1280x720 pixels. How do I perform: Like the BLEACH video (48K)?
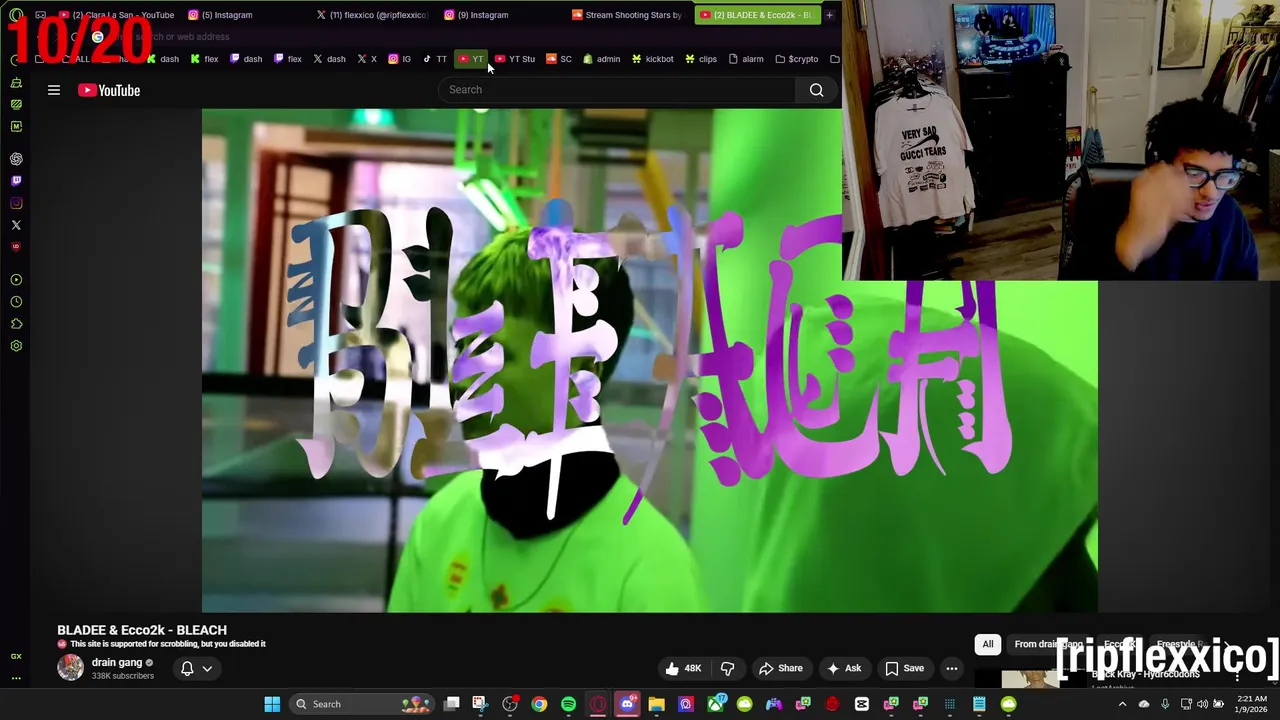(x=683, y=668)
